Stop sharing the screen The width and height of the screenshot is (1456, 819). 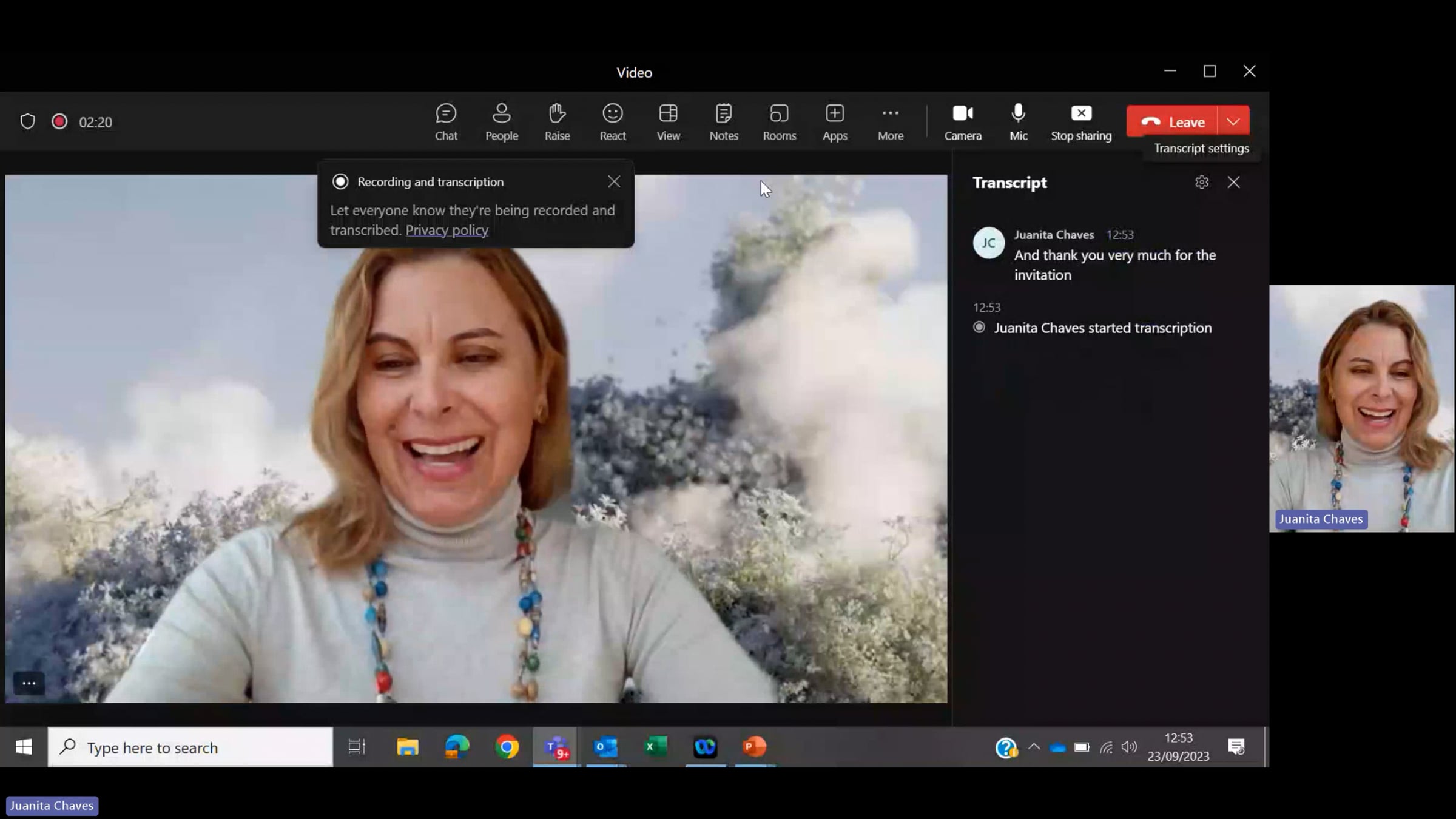click(1081, 121)
